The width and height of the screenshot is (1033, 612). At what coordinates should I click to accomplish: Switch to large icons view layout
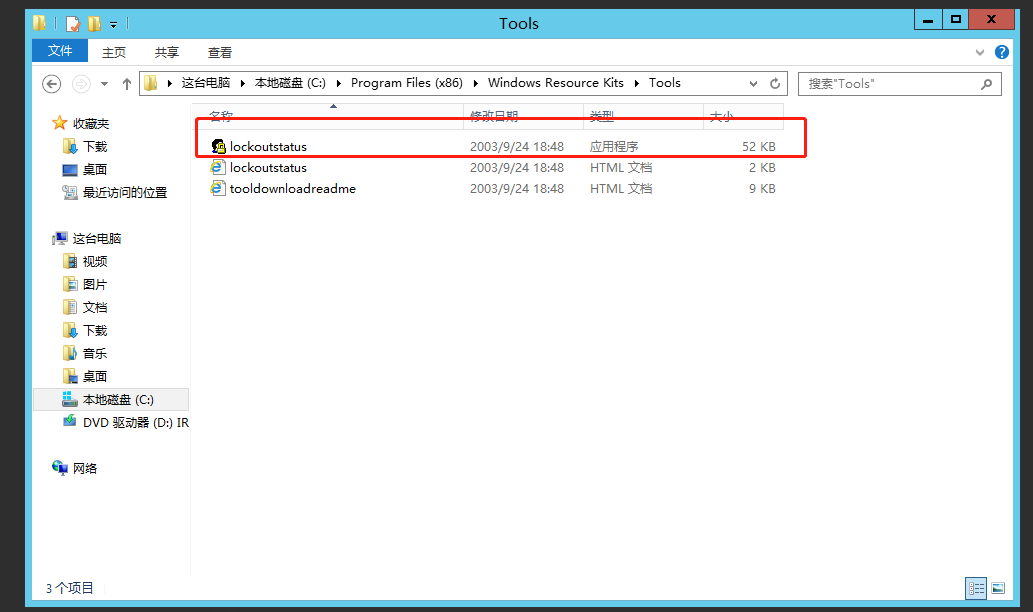(x=998, y=588)
